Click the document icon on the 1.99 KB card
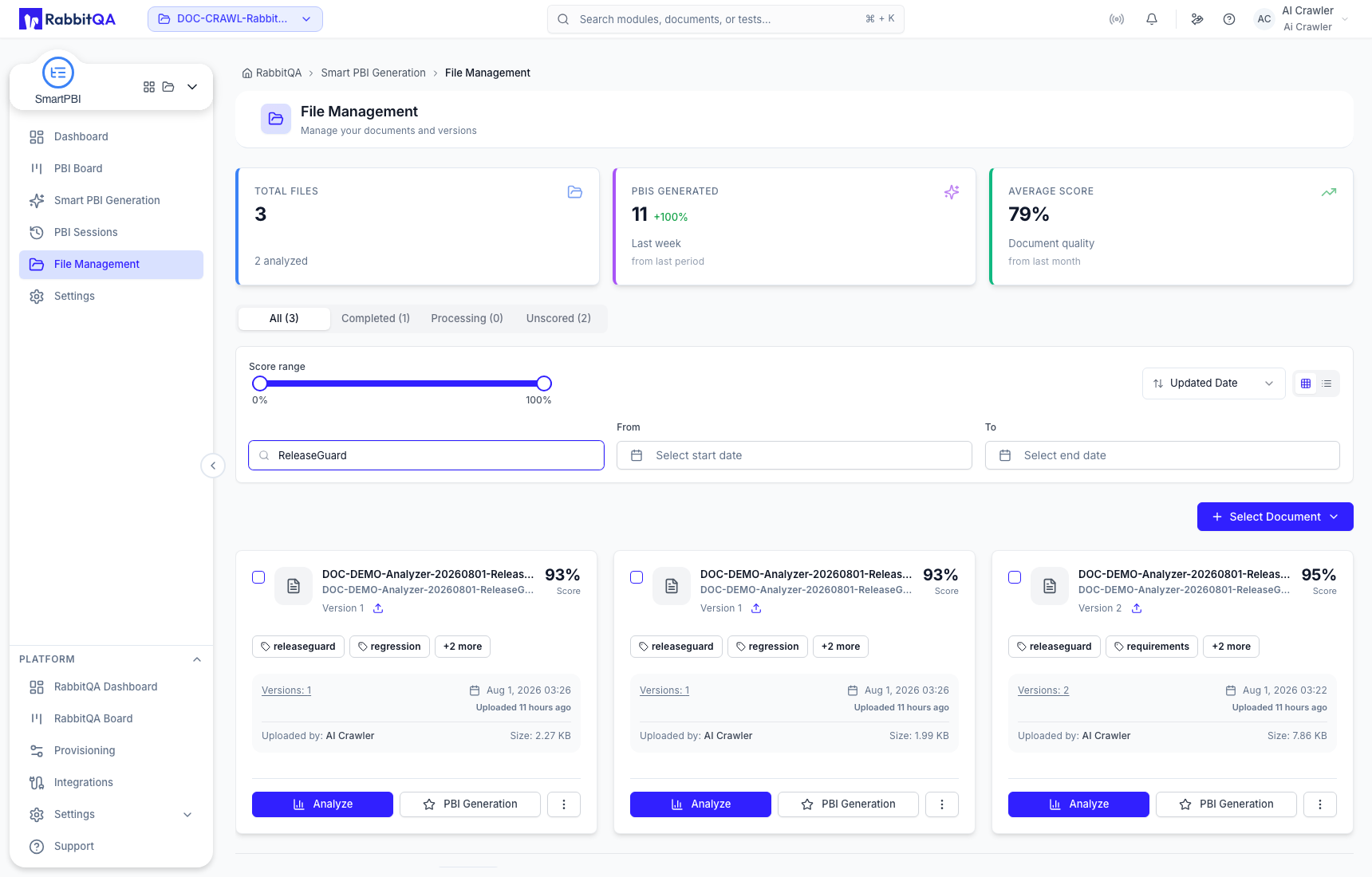Image resolution: width=1372 pixels, height=877 pixels. click(672, 586)
